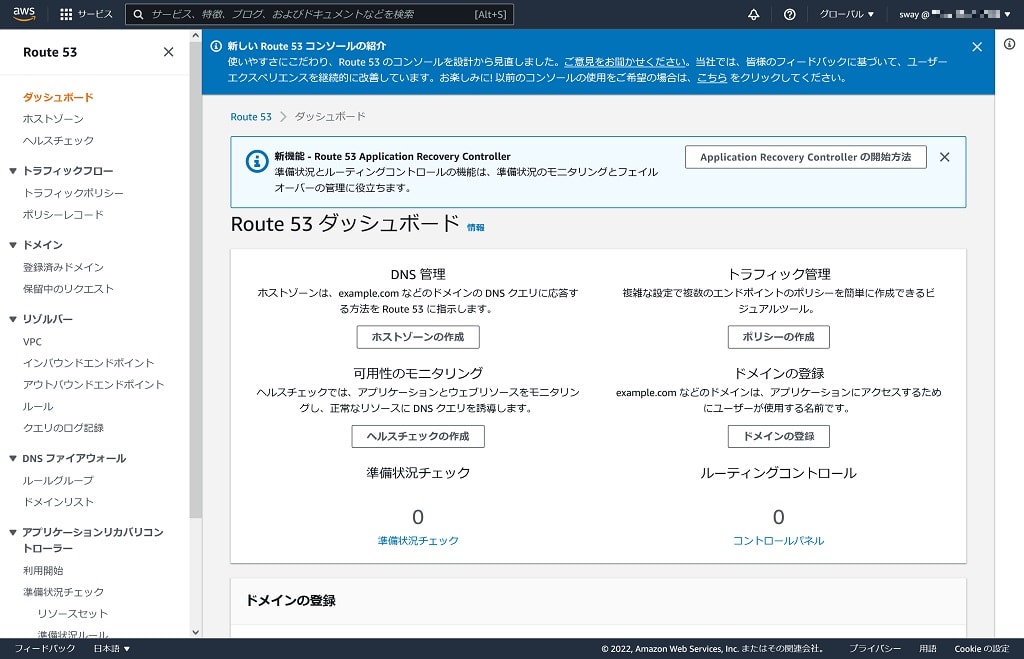Collapse the DNS ファイアウォール section
The width and height of the screenshot is (1024, 659).
pyautogui.click(x=12, y=458)
